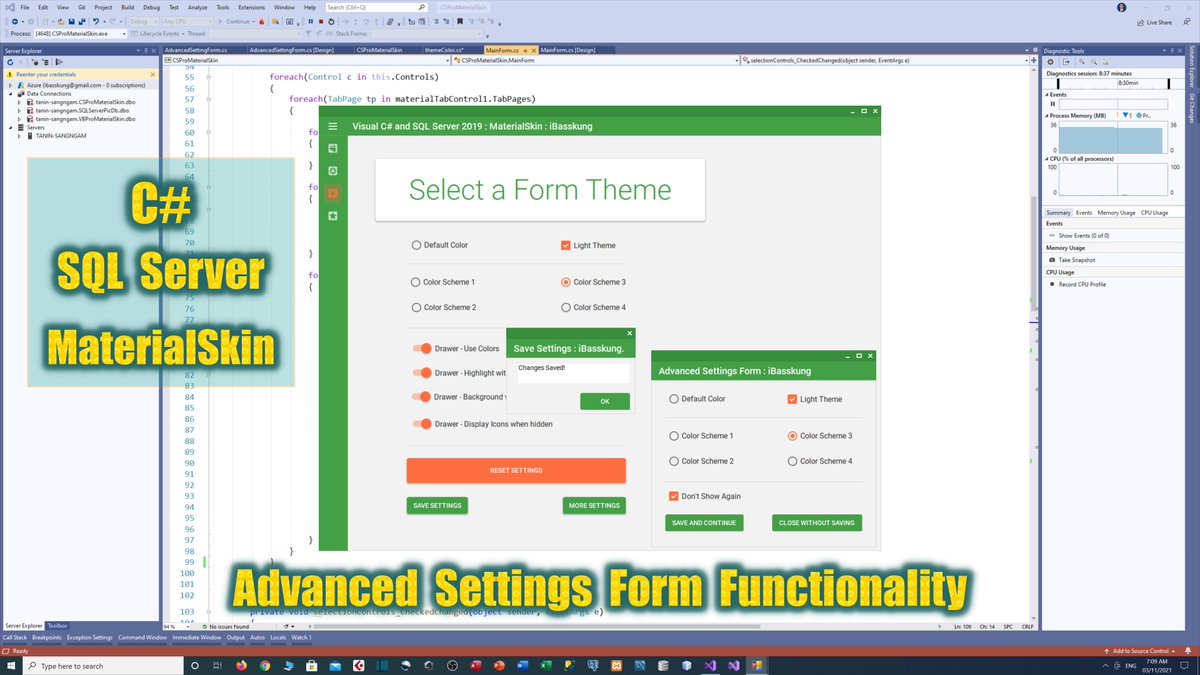Click the Visual Studio search box
Image resolution: width=1200 pixels, height=675 pixels.
[379, 7]
